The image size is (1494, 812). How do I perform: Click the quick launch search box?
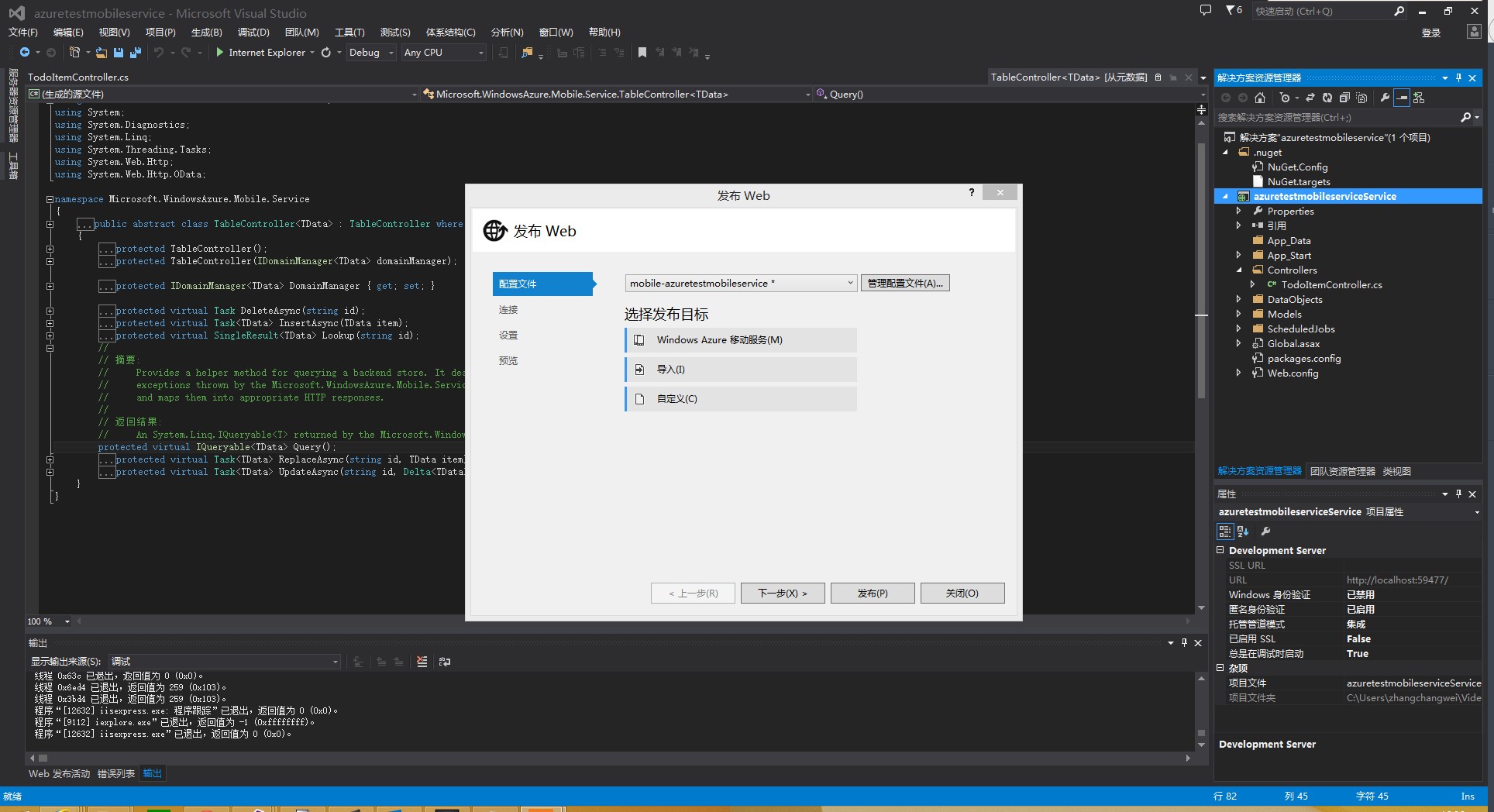[x=1323, y=11]
